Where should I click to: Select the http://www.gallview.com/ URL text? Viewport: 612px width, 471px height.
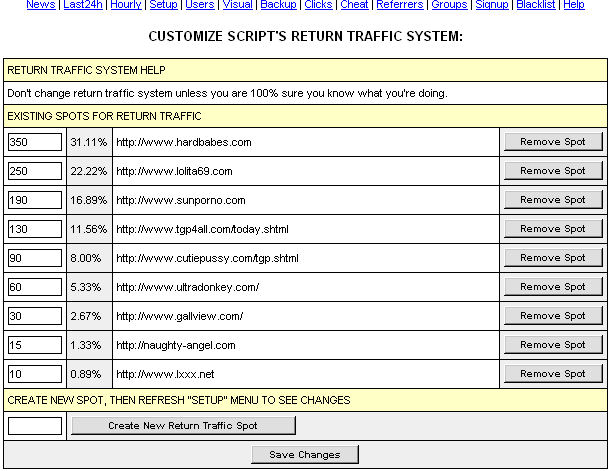click(x=180, y=316)
